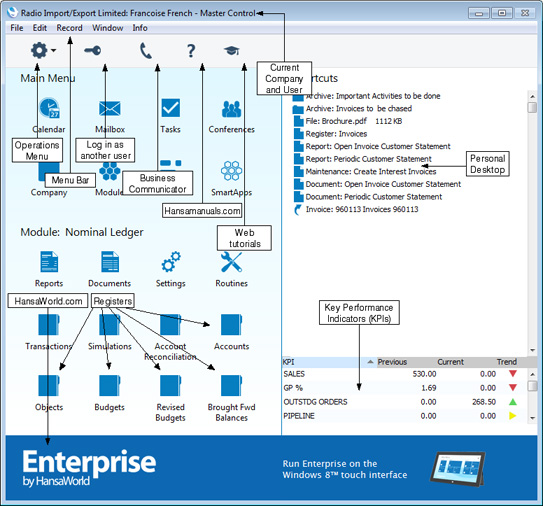Select the GP % KPI row
Viewport: 543px width, 506px height.
(404, 388)
